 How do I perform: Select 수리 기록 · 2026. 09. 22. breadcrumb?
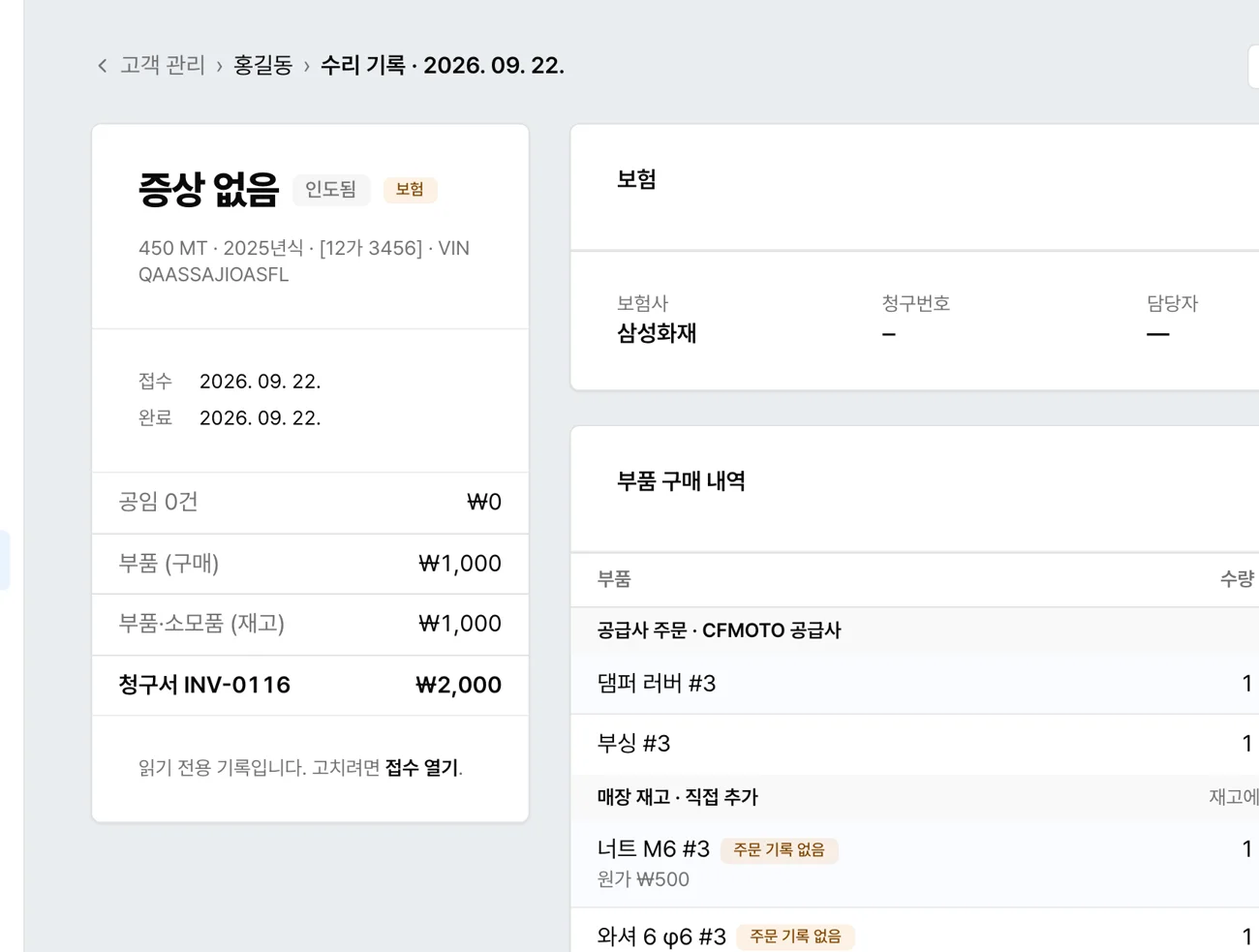(x=443, y=65)
